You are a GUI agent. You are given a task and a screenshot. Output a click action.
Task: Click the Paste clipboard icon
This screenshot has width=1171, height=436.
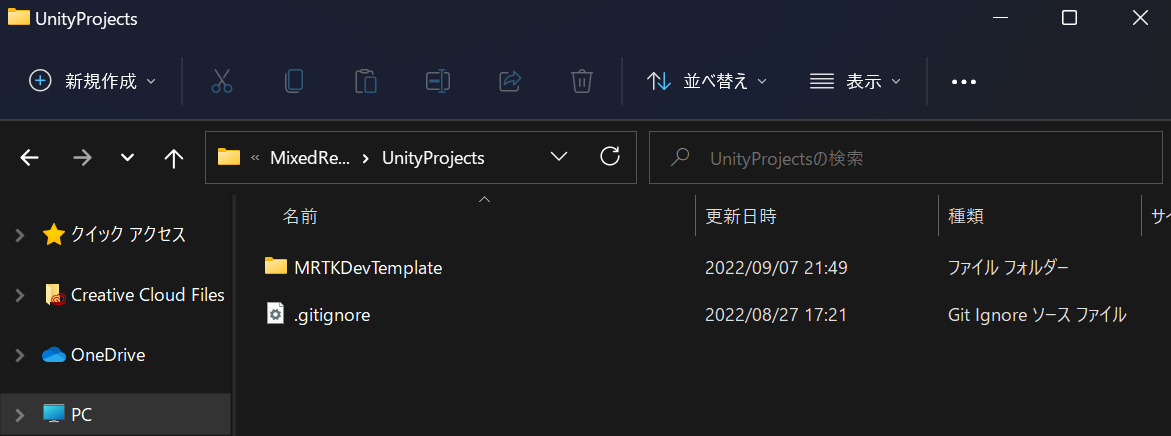[365, 81]
